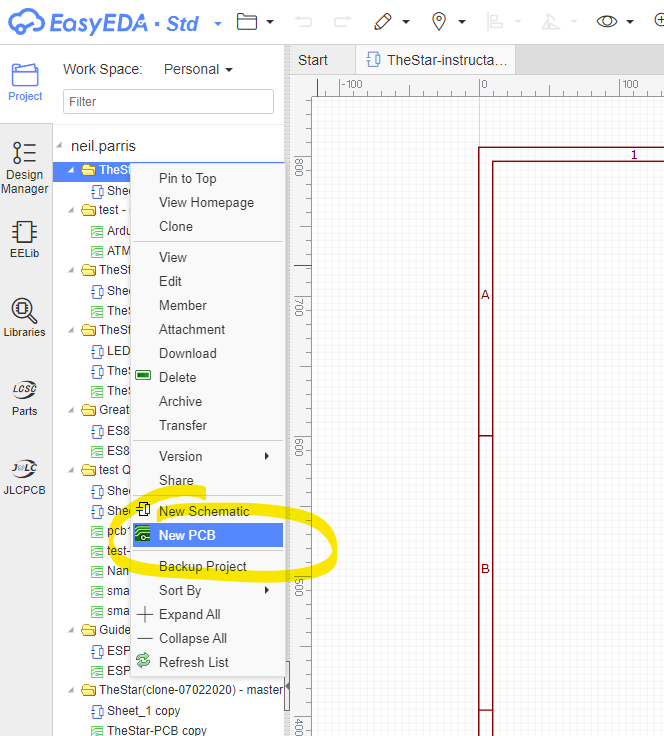The image size is (664, 736).
Task: Open the LCSC Parts panel
Action: (24, 398)
